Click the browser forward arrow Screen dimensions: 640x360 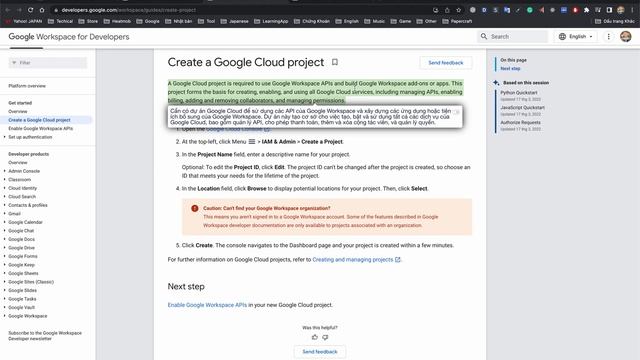[19, 10]
